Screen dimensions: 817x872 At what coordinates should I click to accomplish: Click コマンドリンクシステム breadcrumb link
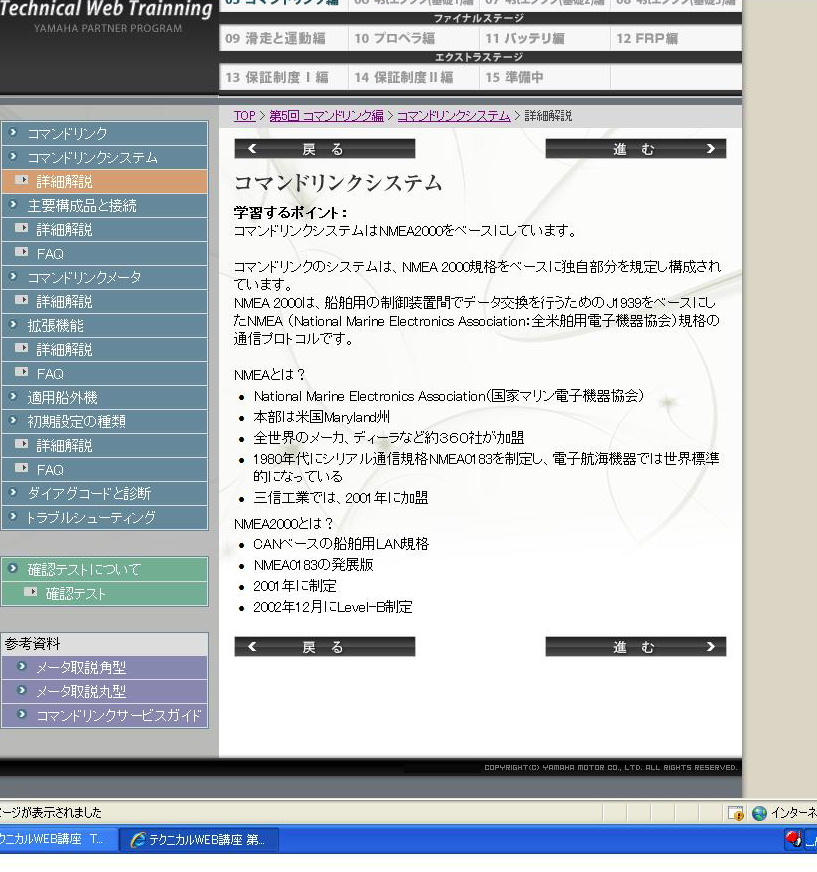pyautogui.click(x=453, y=116)
